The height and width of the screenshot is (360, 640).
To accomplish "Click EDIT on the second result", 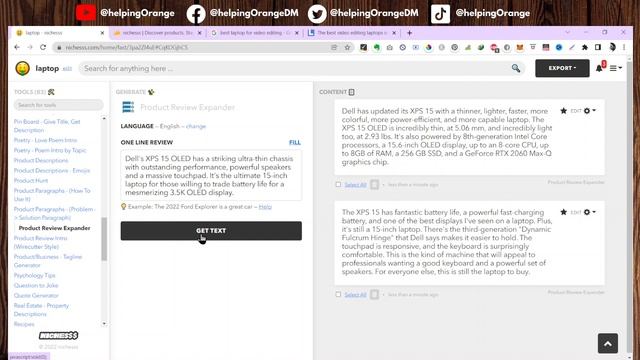I will point(576,212).
